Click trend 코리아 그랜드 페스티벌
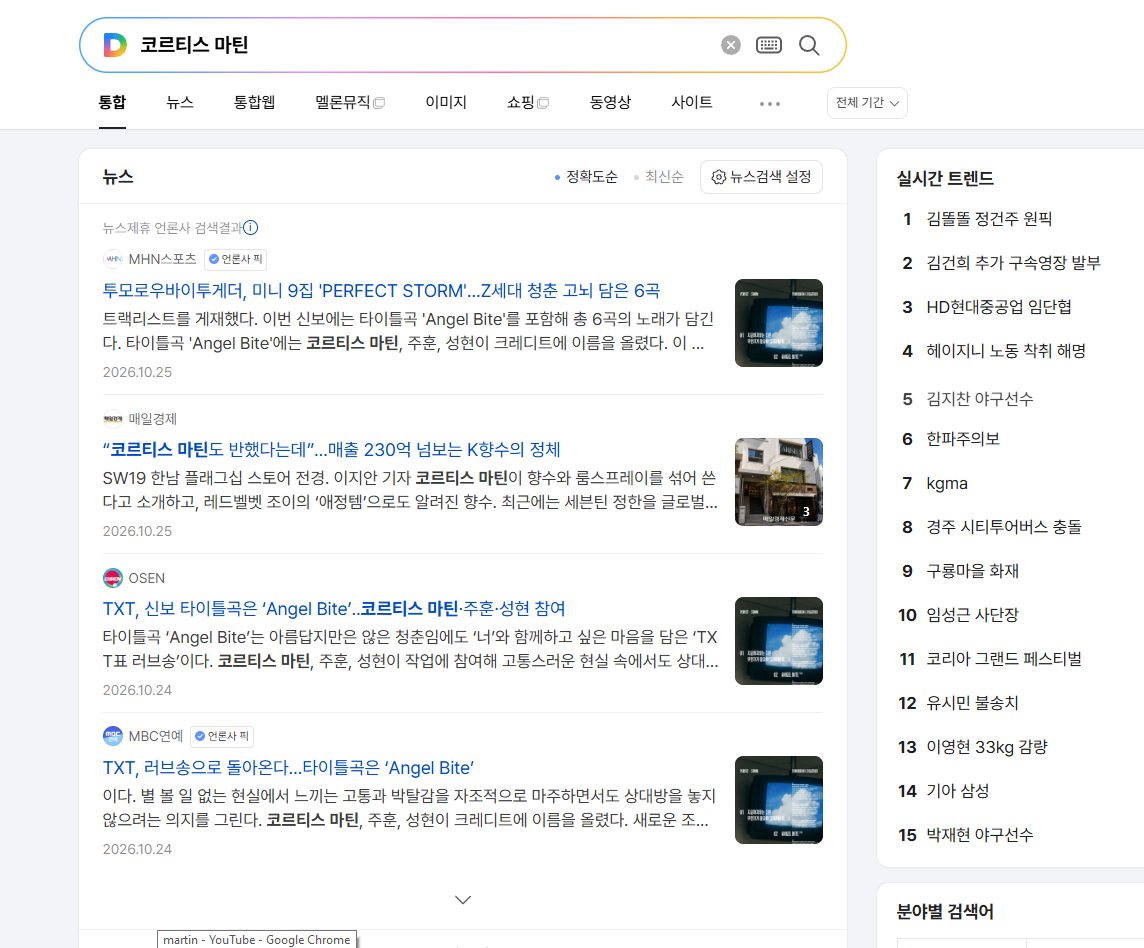The height and width of the screenshot is (948, 1144). (1003, 659)
